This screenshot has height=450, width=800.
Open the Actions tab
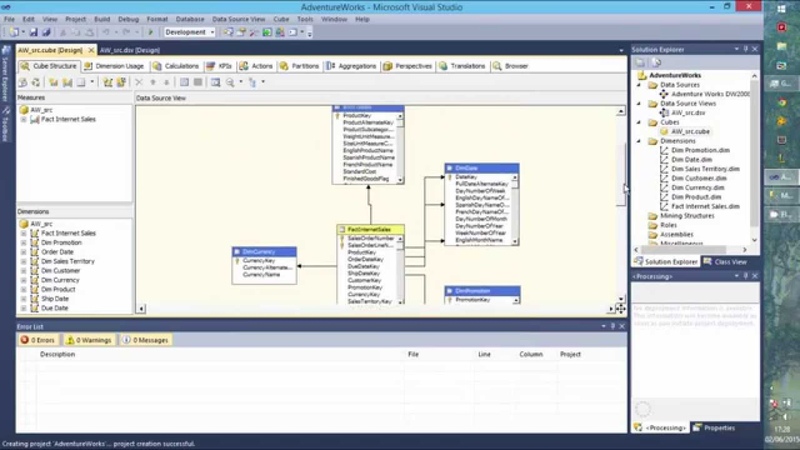tap(256, 66)
